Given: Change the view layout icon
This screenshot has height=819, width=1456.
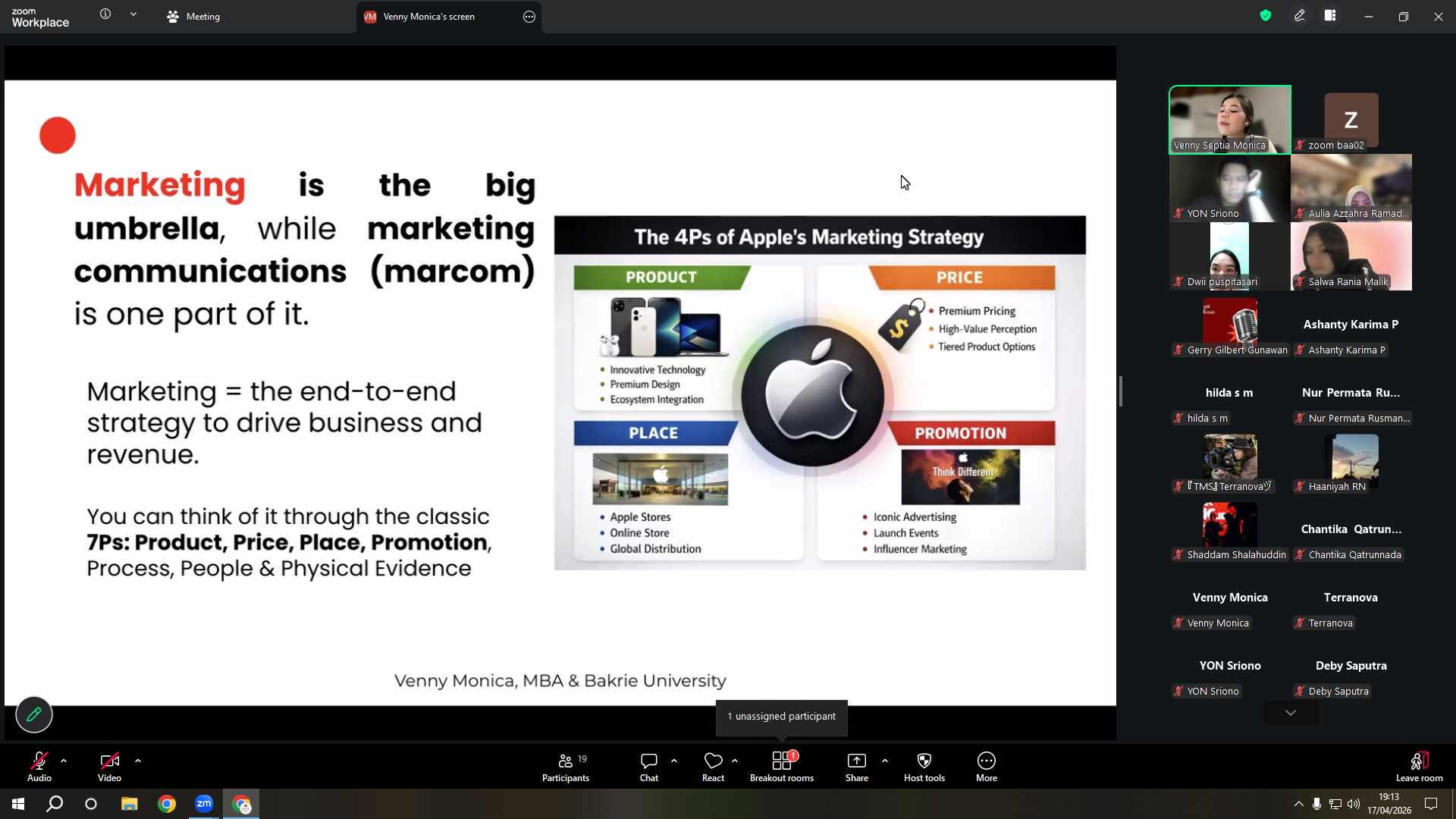Looking at the screenshot, I should click(x=1330, y=16).
